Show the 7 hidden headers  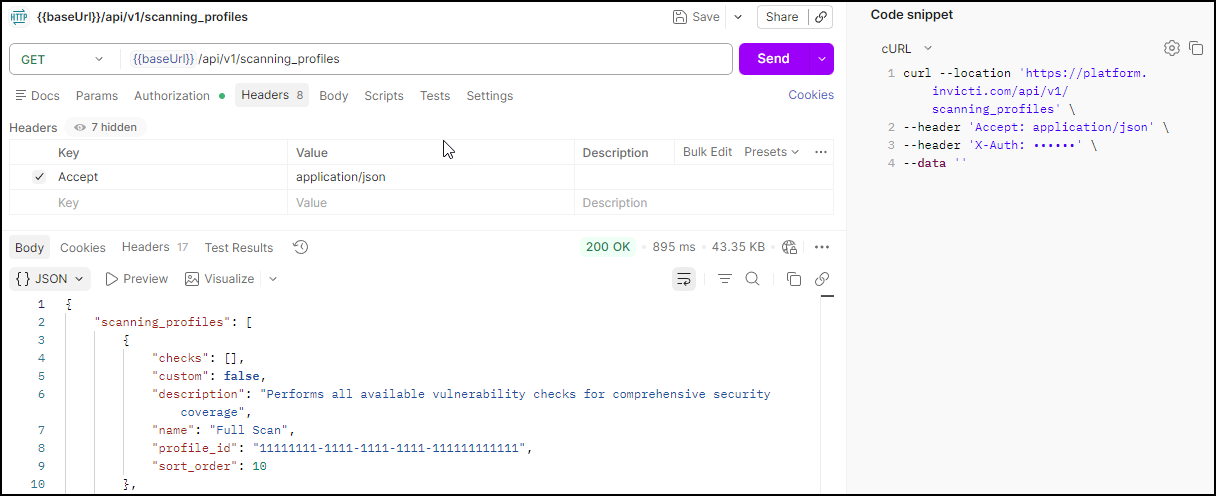pos(106,127)
